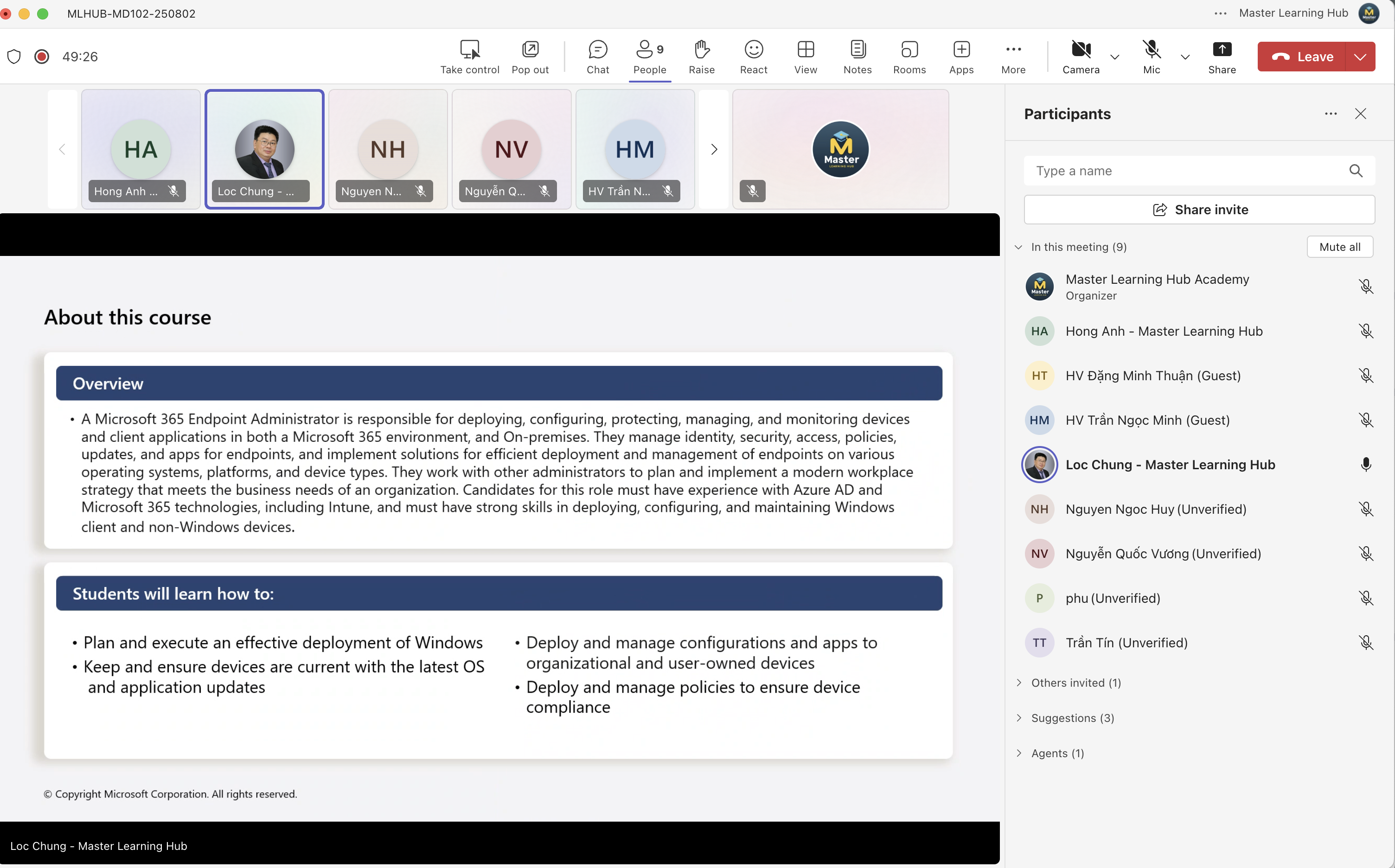Raise your hand
Viewport: 1395px width, 868px height.
coord(702,56)
